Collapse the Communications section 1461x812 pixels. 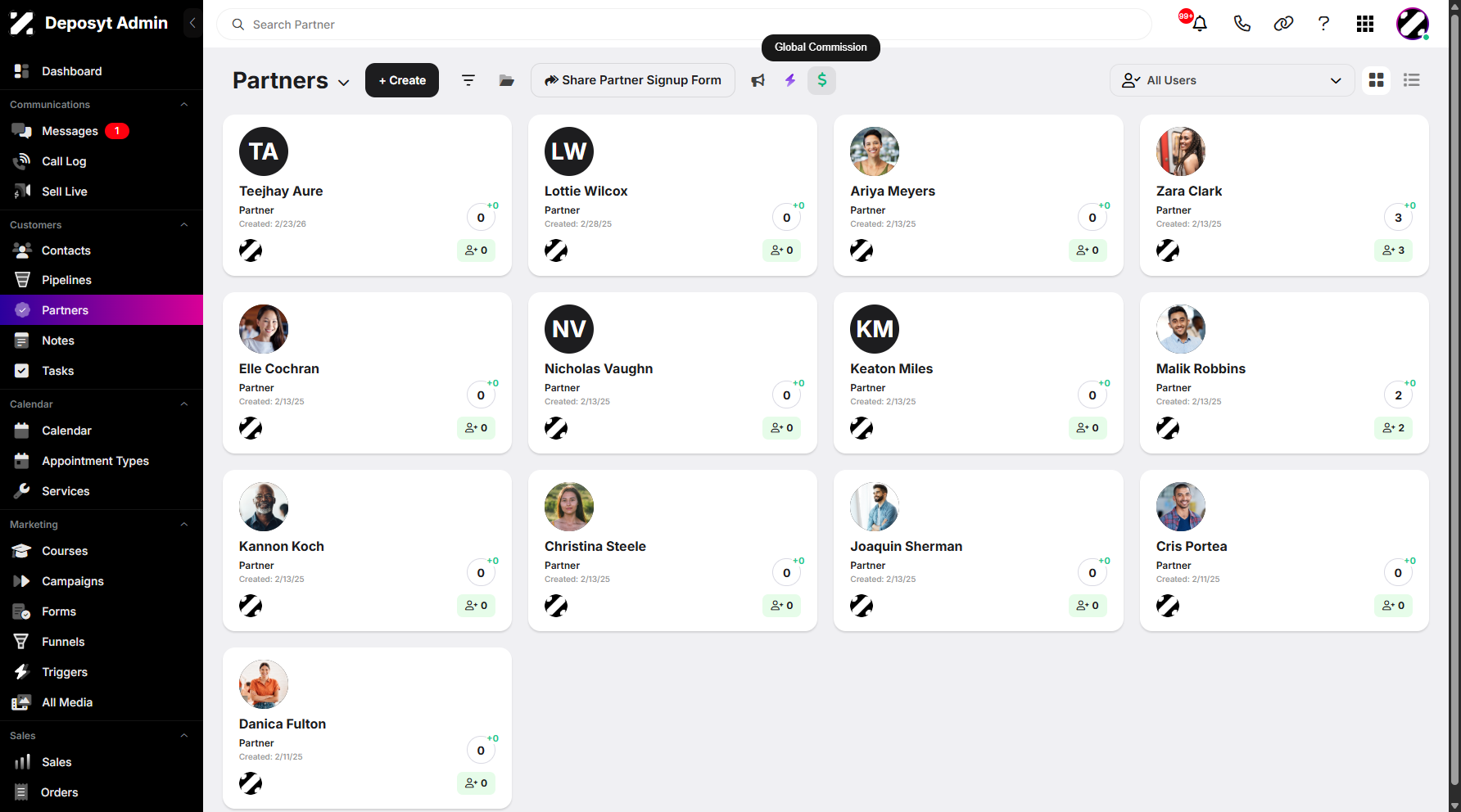(184, 105)
